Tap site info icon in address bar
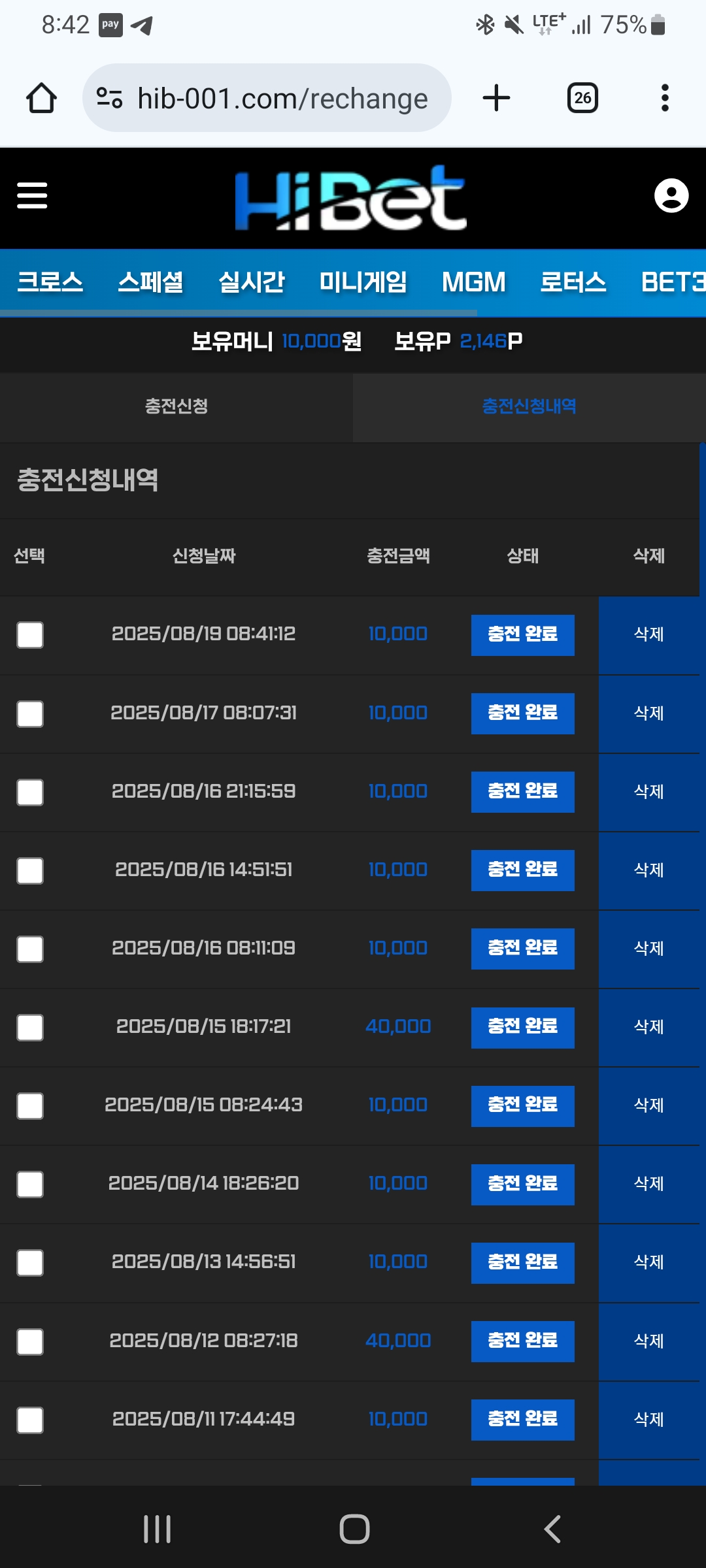The image size is (706, 1568). pyautogui.click(x=109, y=99)
